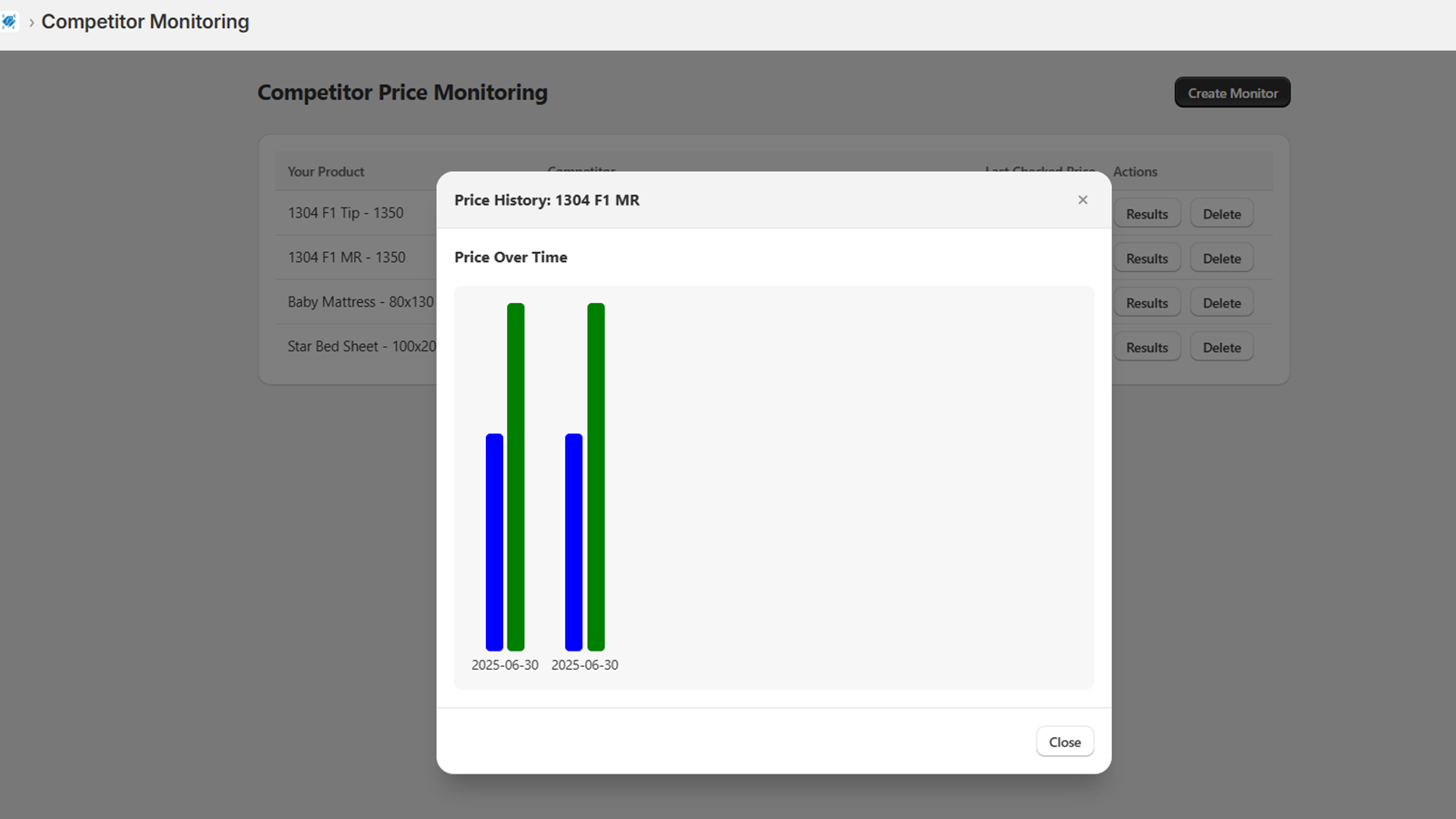This screenshot has width=1456, height=819.
Task: View Results for the Star Bed Sheet monitor
Action: tap(1146, 347)
